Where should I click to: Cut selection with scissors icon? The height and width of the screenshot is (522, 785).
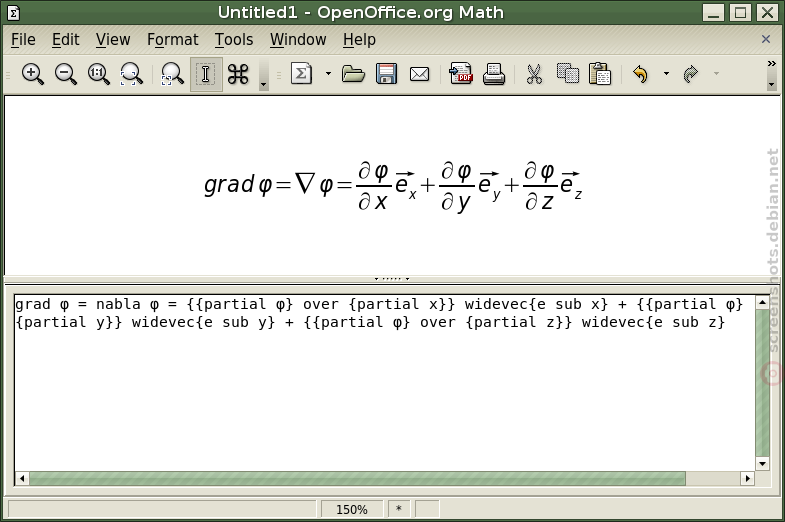[x=534, y=75]
